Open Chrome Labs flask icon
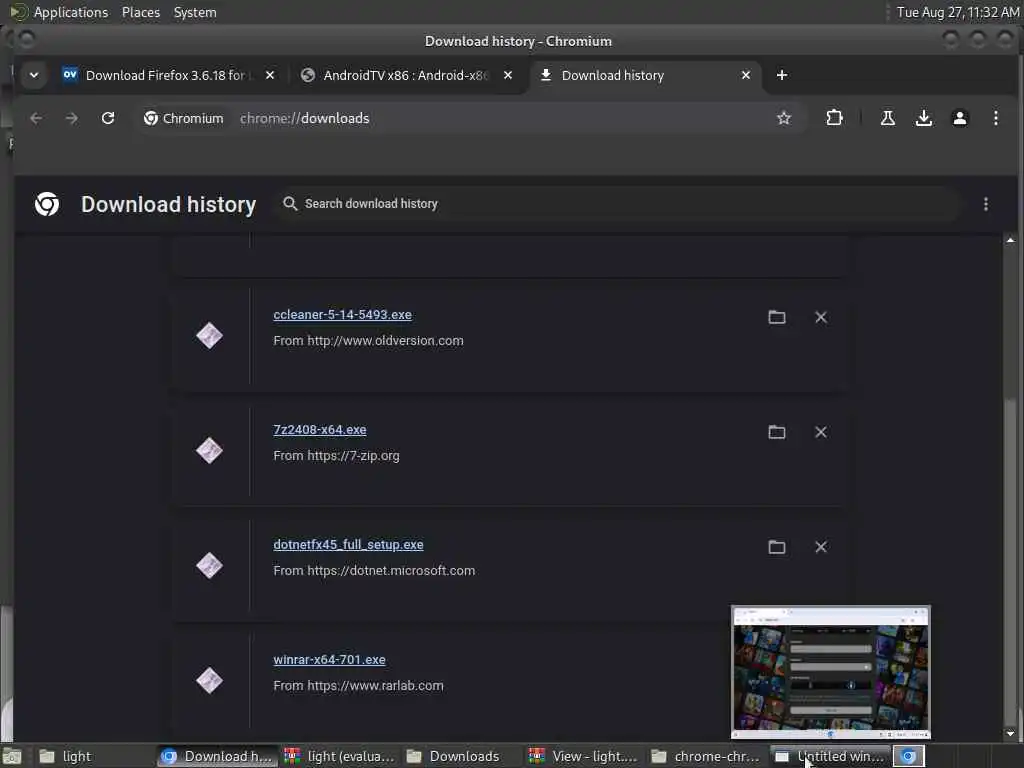This screenshot has height=768, width=1024. (x=888, y=118)
